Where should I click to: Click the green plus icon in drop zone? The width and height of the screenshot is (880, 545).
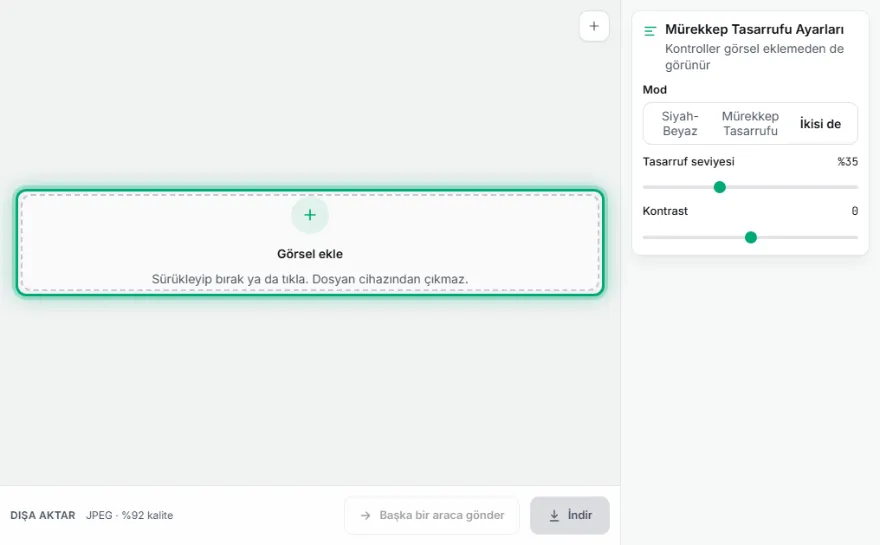click(310, 215)
